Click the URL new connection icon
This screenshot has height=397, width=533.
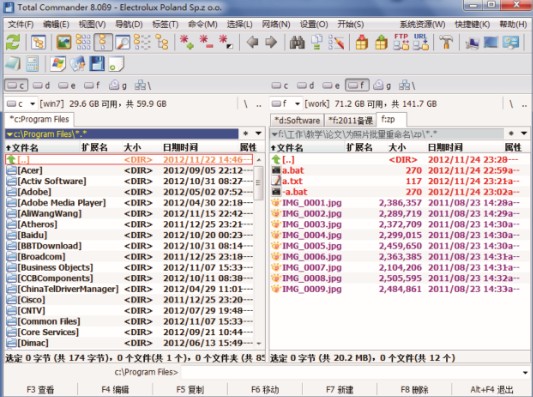click(x=421, y=42)
